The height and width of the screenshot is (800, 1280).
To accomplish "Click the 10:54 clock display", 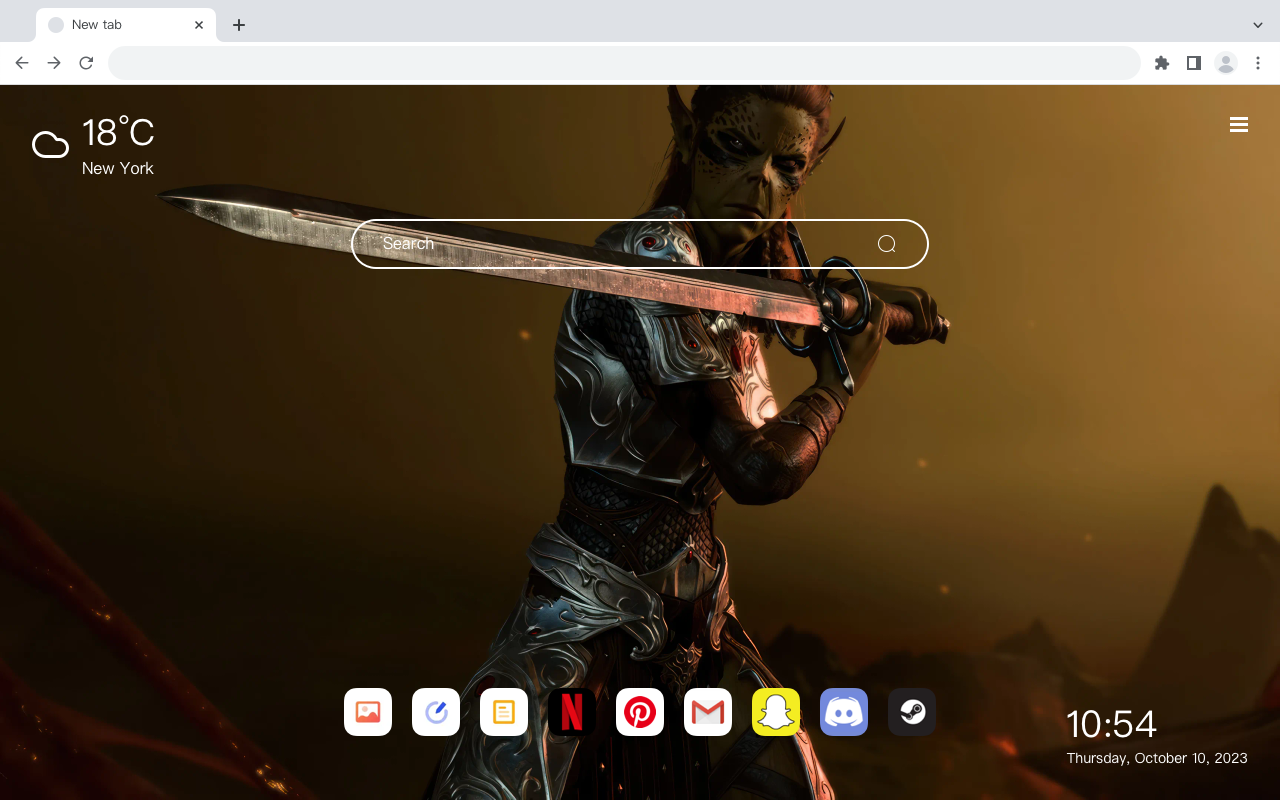I will pyautogui.click(x=1111, y=724).
